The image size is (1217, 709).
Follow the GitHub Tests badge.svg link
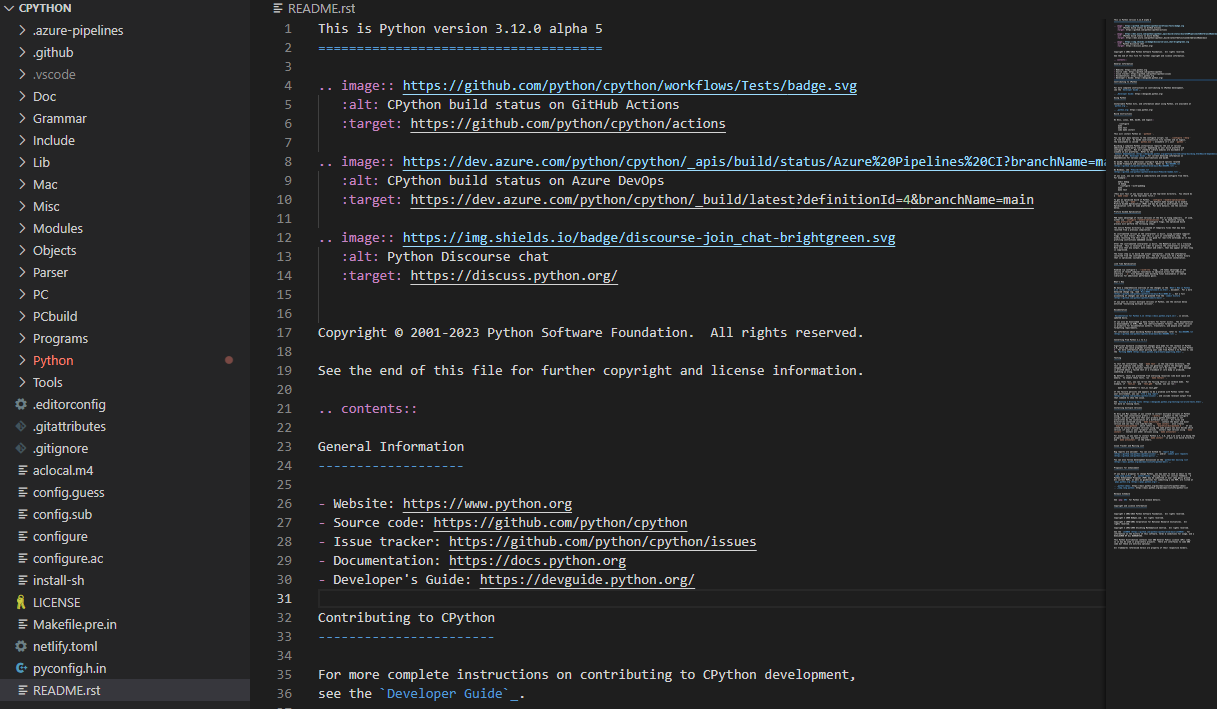click(629, 86)
